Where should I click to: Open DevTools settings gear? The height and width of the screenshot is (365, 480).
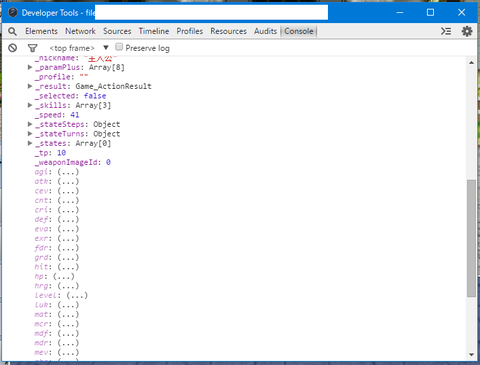[x=467, y=31]
